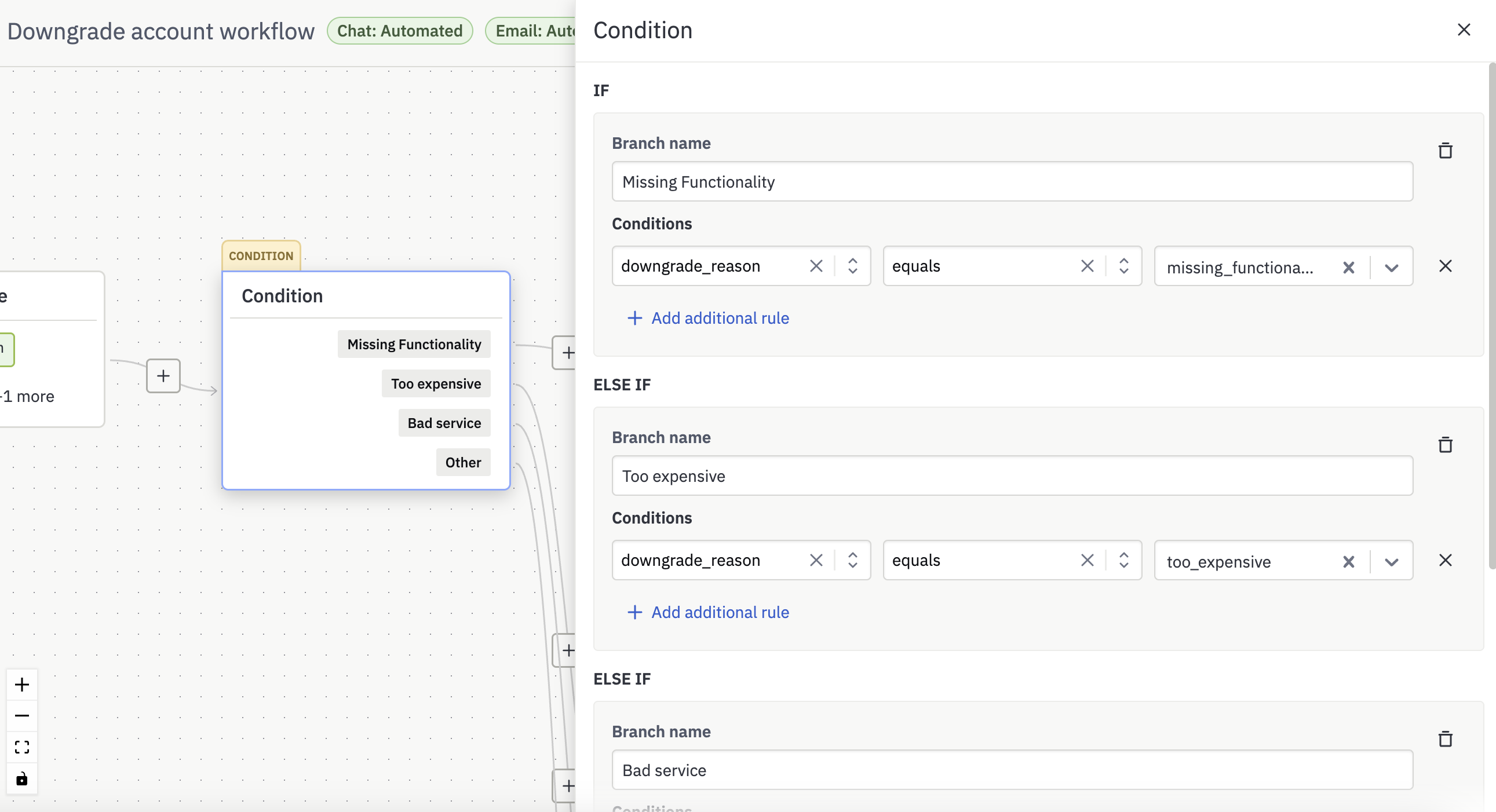Clear downgrade_reason in Missing Functionality rule
Image resolution: width=1496 pixels, height=812 pixels.
pos(816,266)
